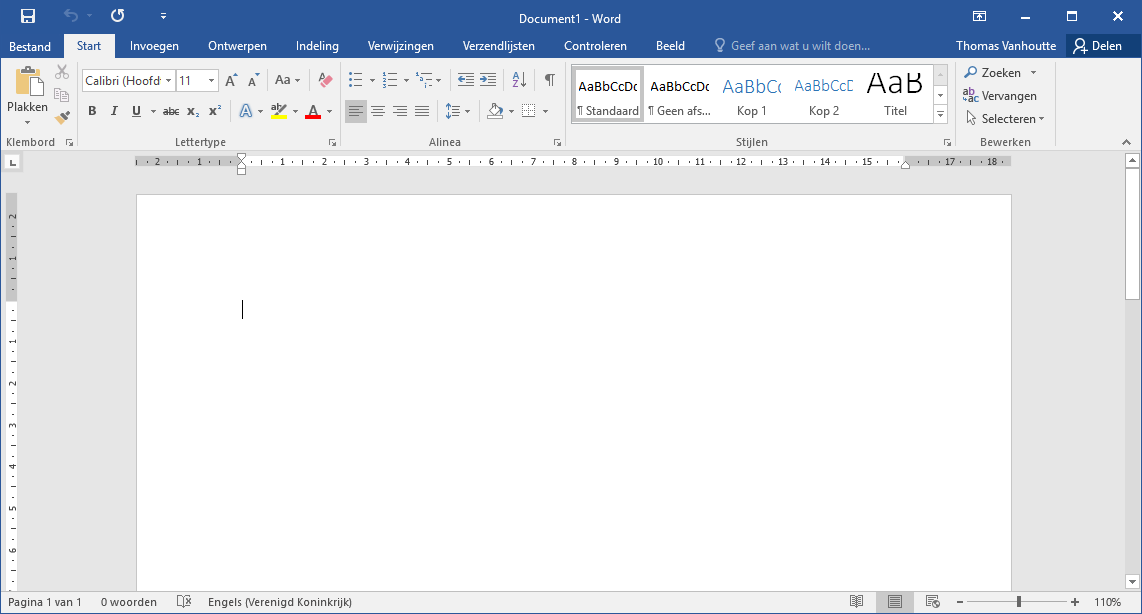Open the Bestand menu
1142x614 pixels.
30,46
